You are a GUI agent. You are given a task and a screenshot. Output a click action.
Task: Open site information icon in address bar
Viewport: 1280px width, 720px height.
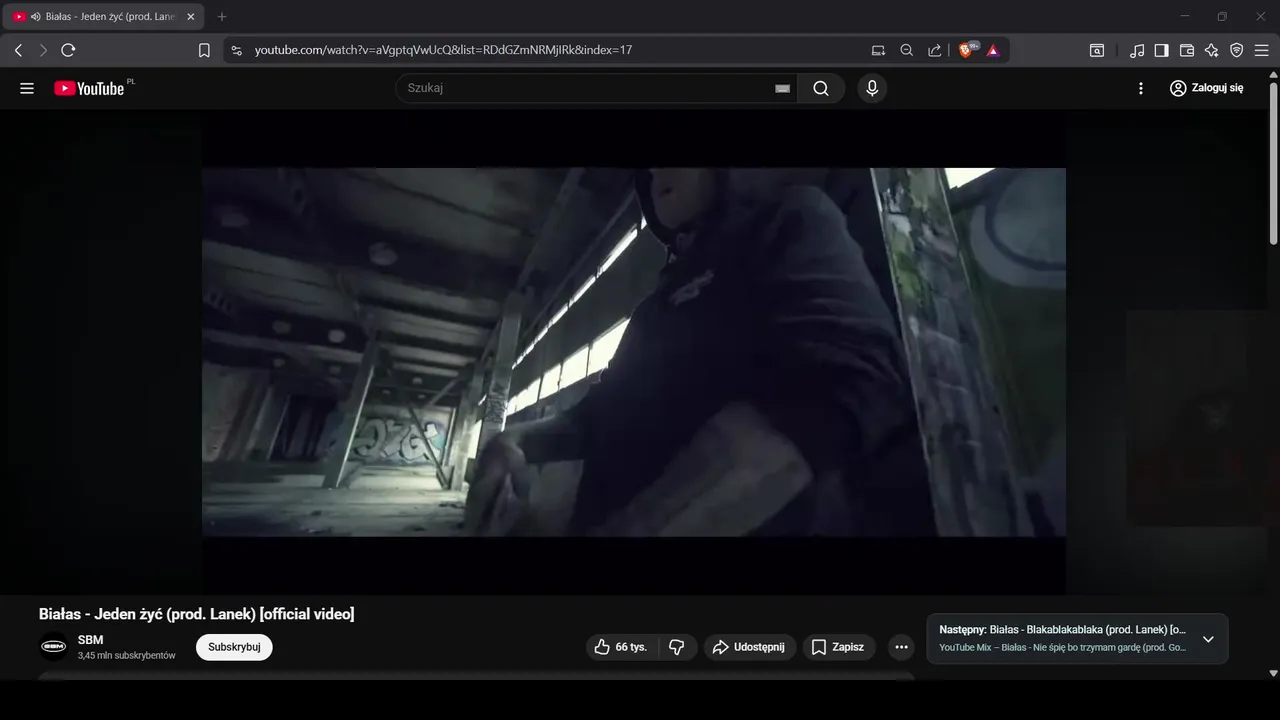coord(235,50)
